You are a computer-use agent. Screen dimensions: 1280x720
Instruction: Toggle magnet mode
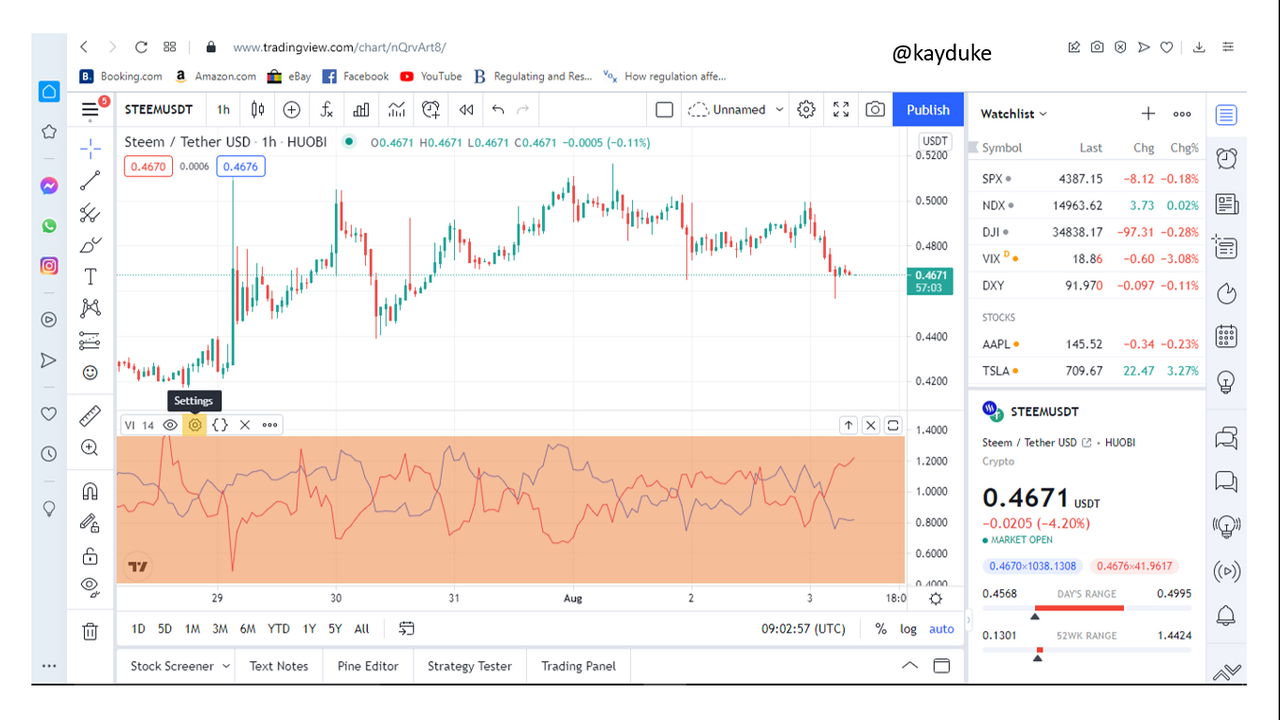pyautogui.click(x=90, y=491)
